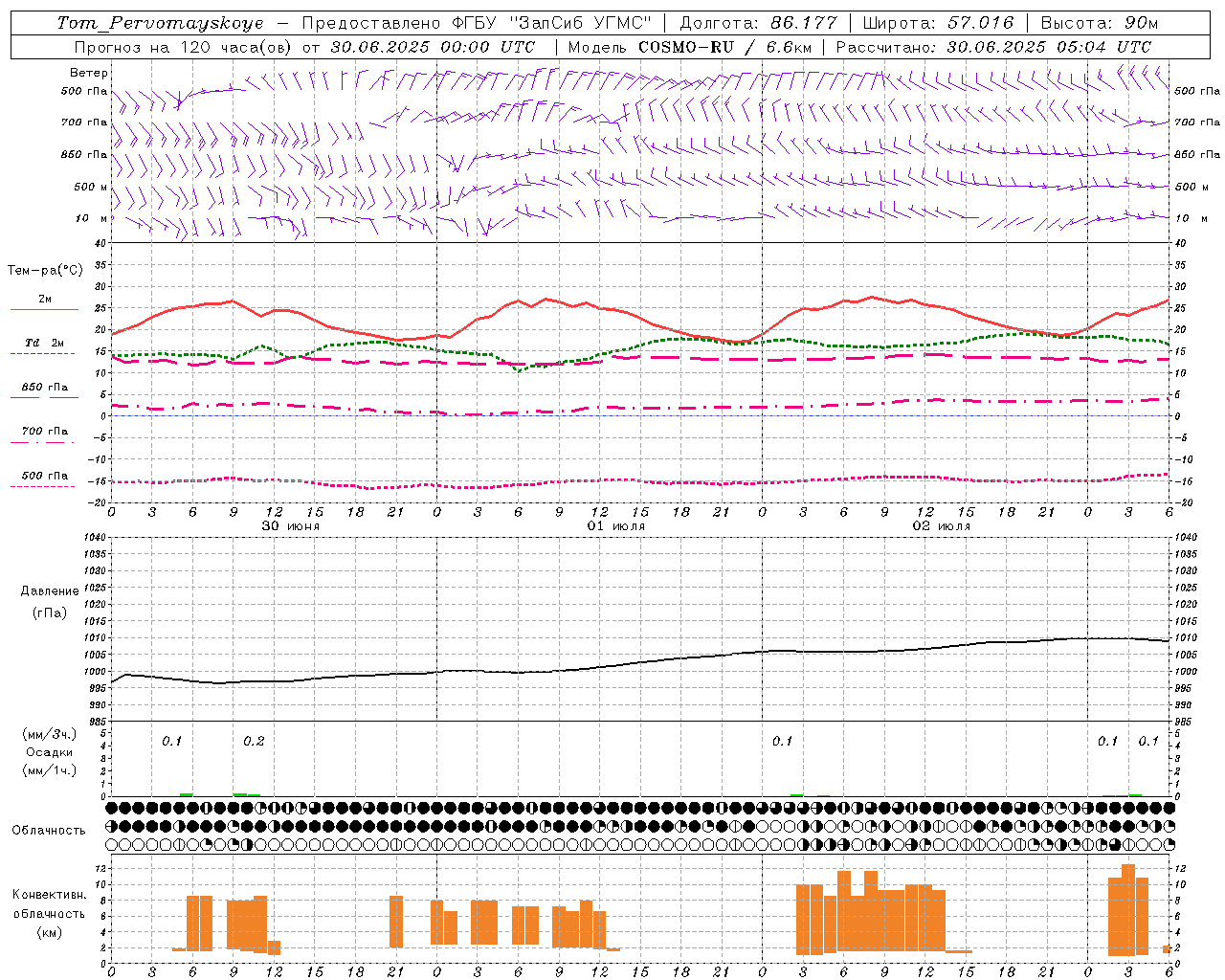Click the '(км)' convective cloud unit label

(x=50, y=932)
